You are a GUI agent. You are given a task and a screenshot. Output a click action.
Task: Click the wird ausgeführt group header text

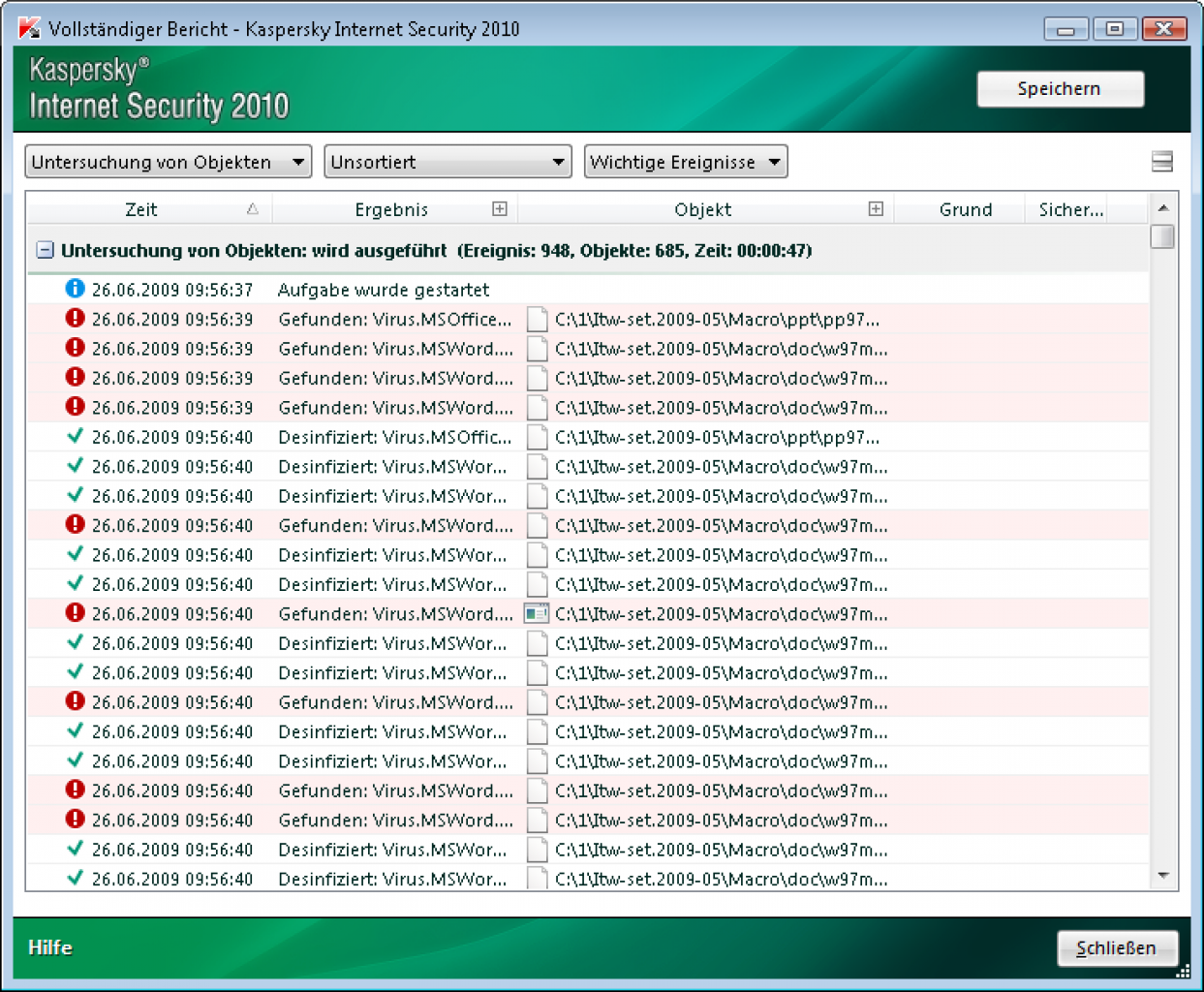point(436,250)
